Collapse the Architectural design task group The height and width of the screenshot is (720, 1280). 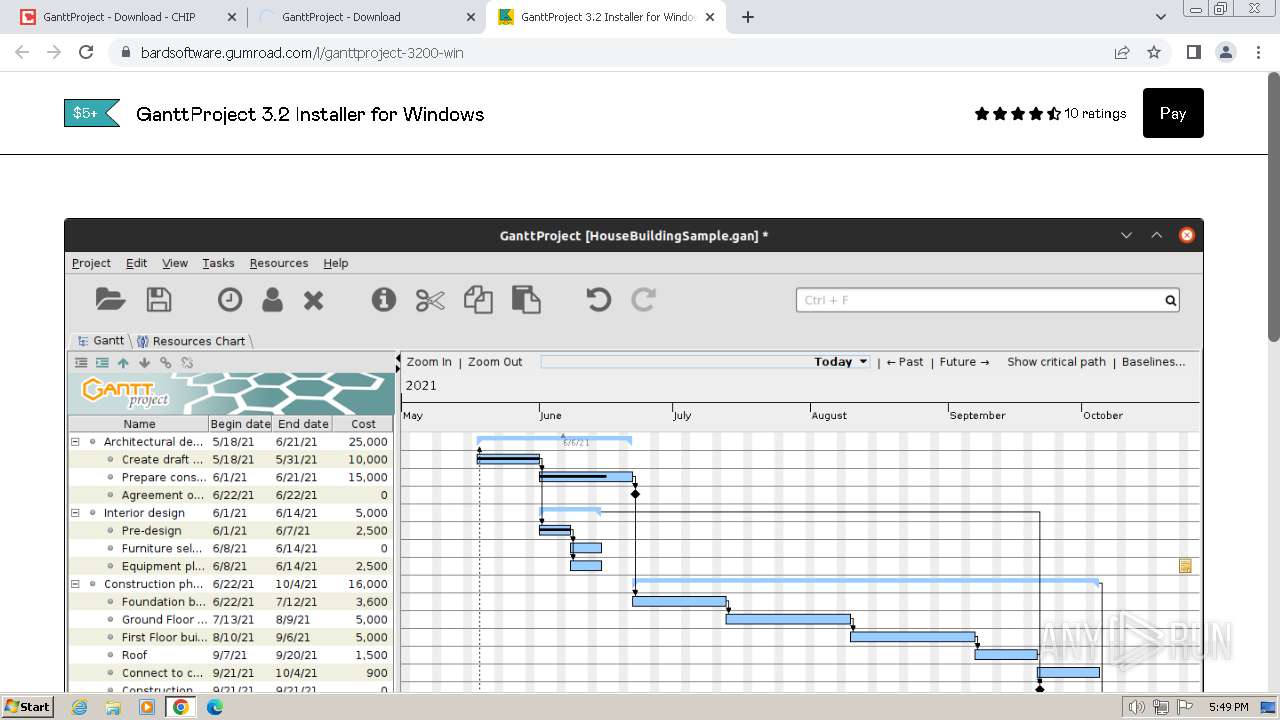pyautogui.click(x=75, y=442)
